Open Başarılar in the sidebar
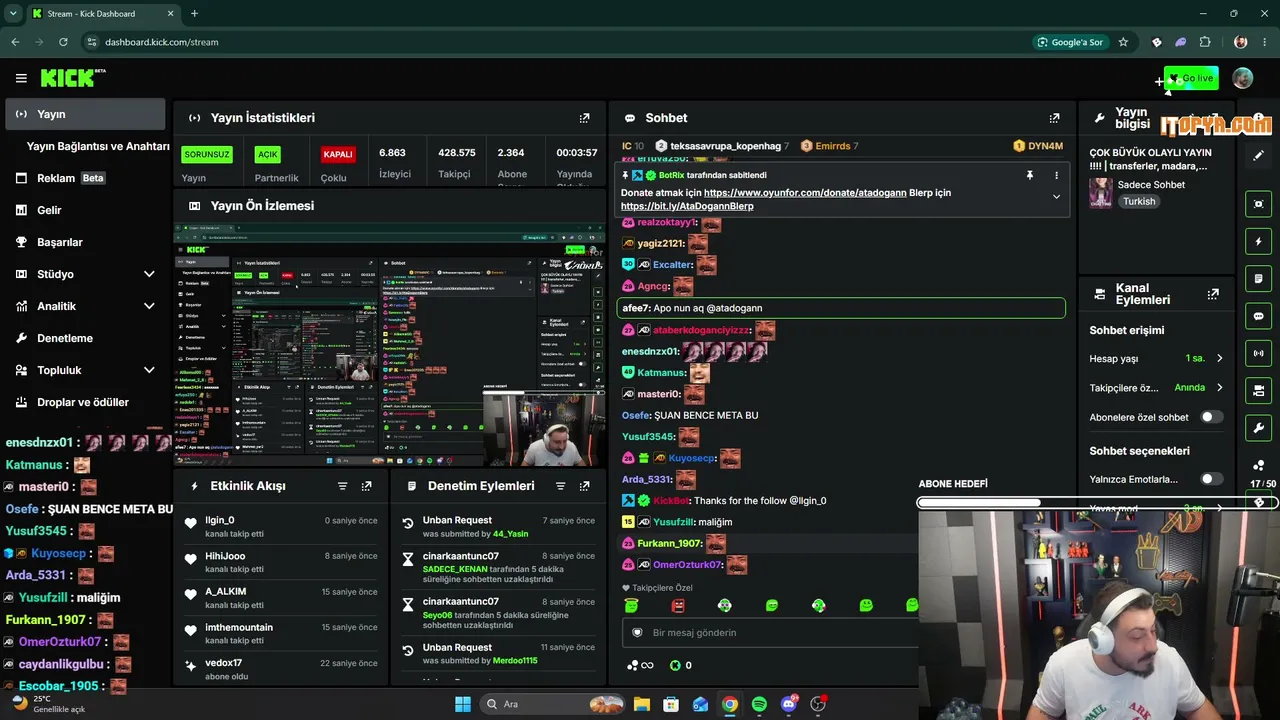 pyautogui.click(x=85, y=242)
